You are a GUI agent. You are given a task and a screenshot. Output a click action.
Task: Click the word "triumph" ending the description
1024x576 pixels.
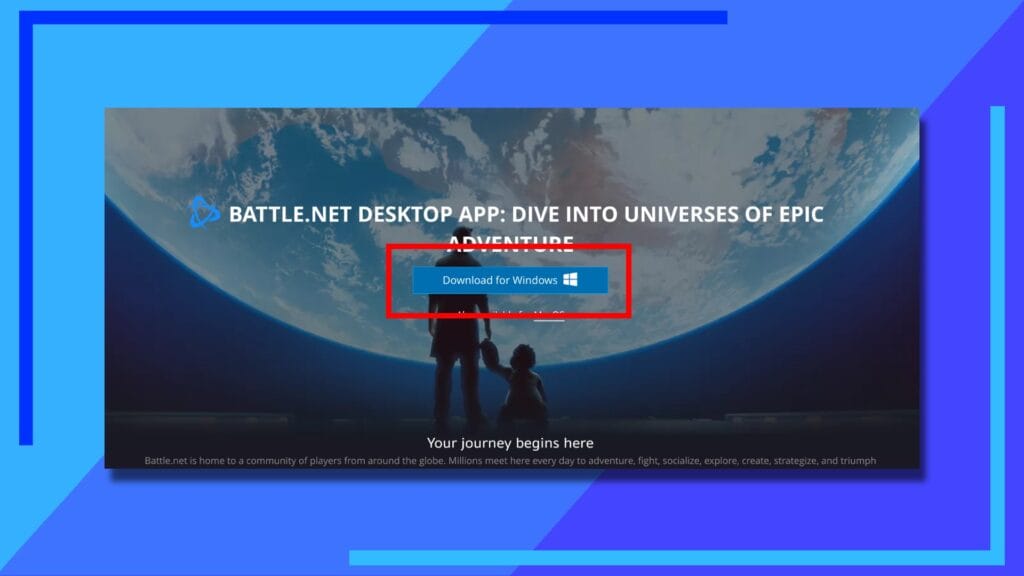click(855, 461)
